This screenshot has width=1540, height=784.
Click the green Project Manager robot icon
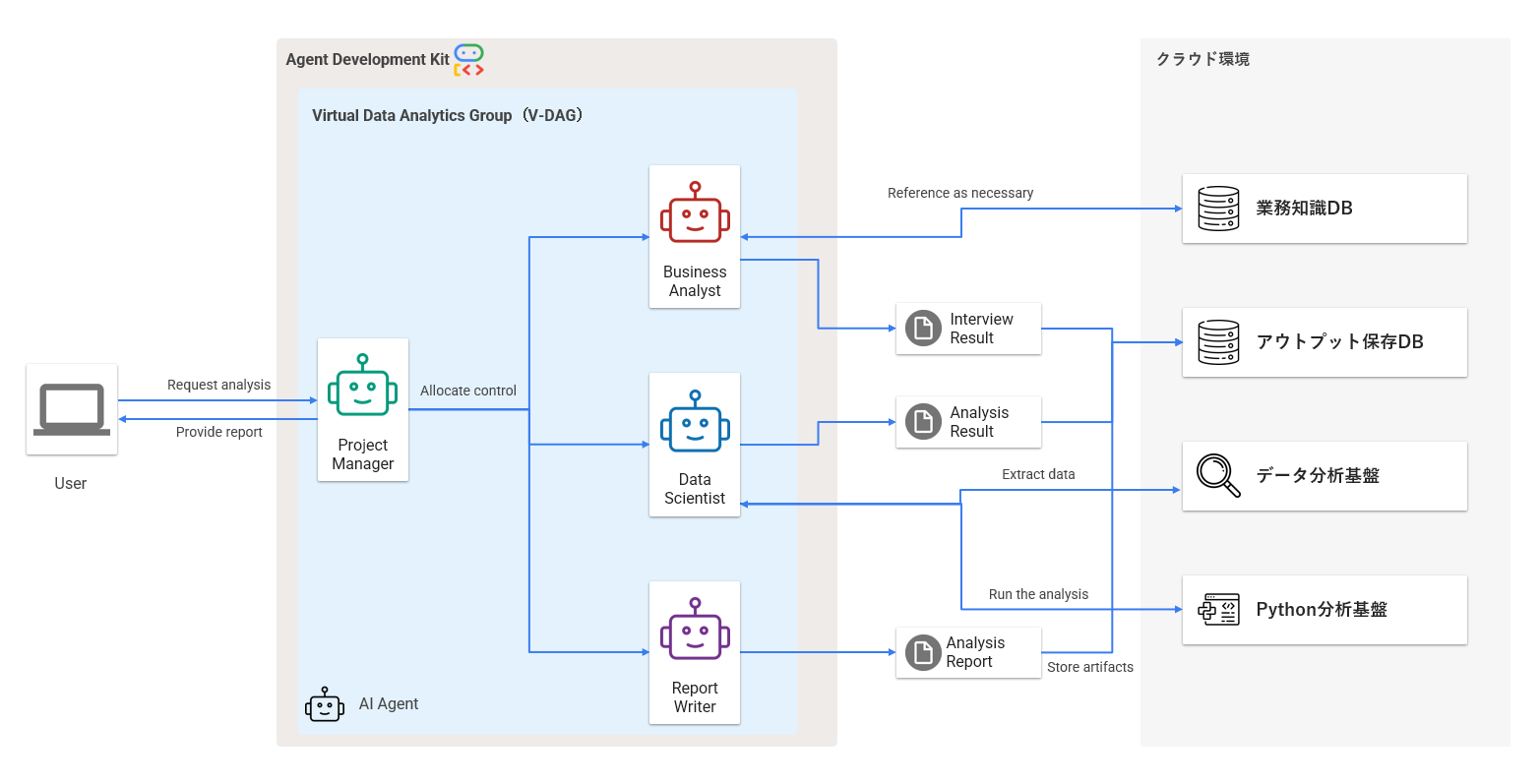[362, 386]
